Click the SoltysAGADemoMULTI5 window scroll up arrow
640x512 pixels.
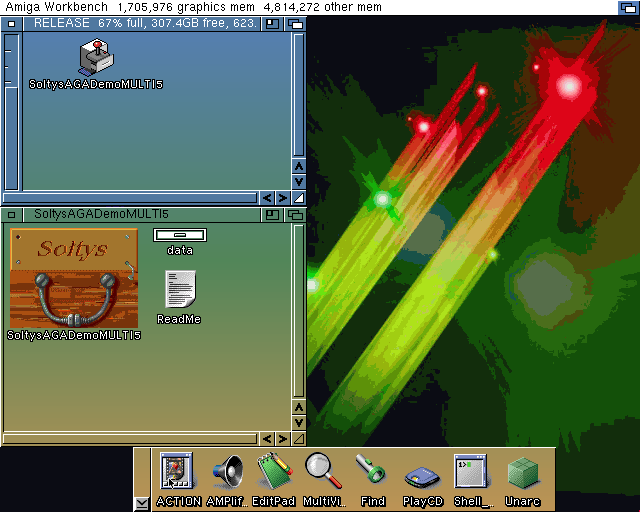299,407
